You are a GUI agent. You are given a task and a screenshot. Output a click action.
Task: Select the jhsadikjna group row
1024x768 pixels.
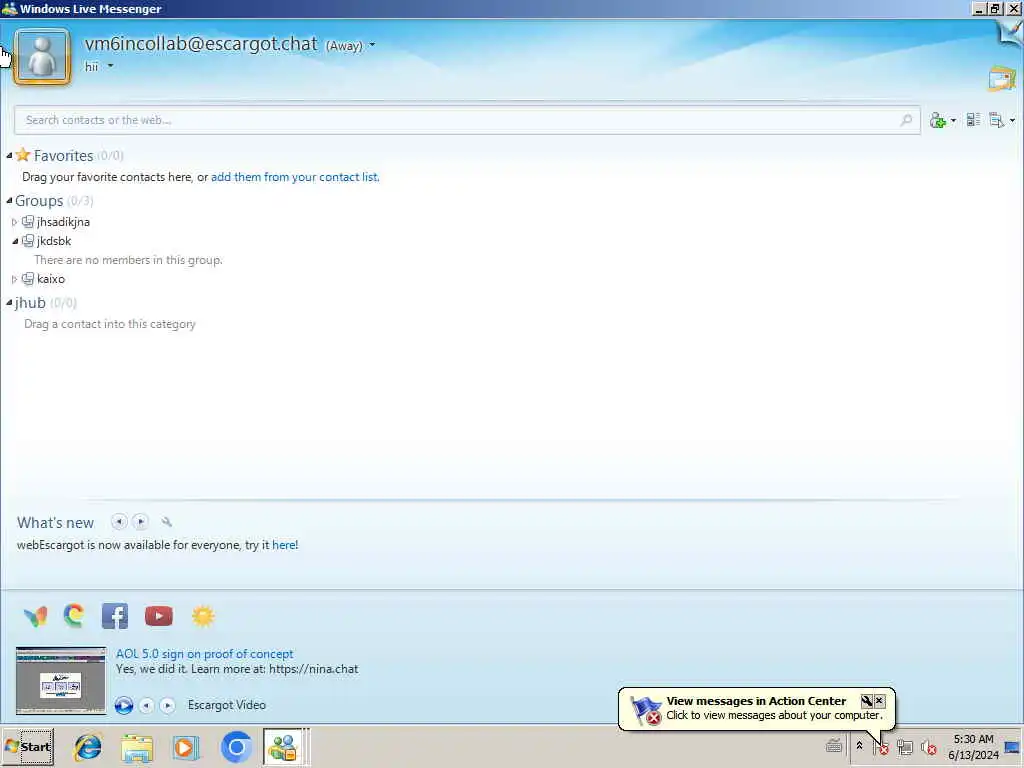pyautogui.click(x=63, y=222)
